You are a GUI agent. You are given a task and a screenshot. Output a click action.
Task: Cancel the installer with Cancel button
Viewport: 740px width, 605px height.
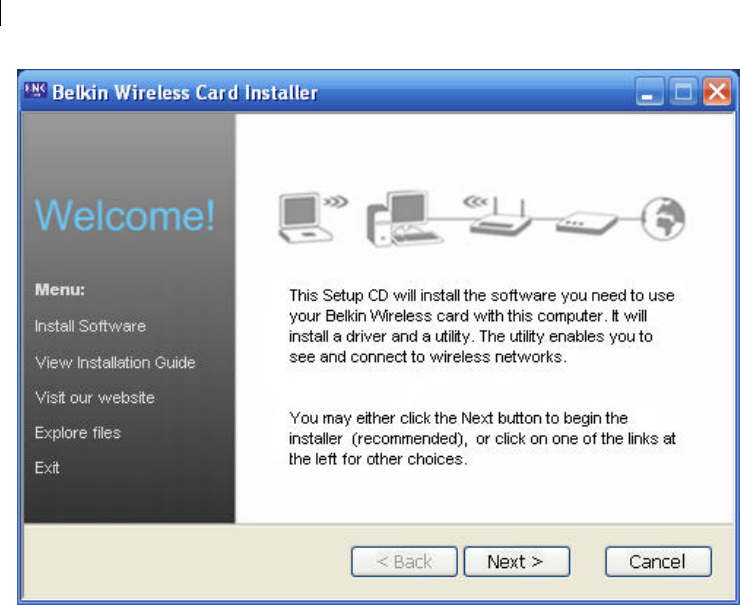[658, 562]
